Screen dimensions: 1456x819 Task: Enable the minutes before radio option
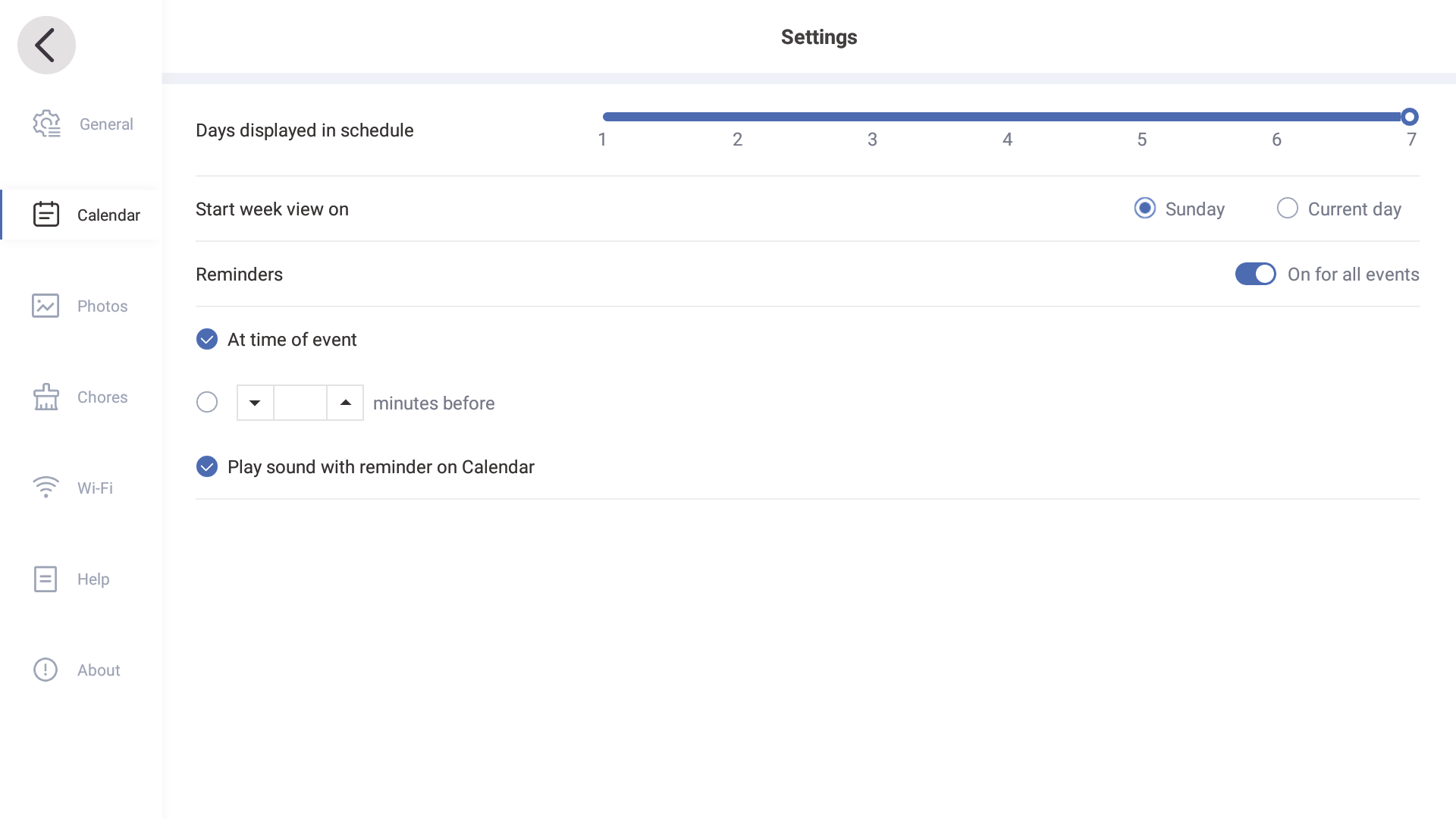click(x=207, y=402)
